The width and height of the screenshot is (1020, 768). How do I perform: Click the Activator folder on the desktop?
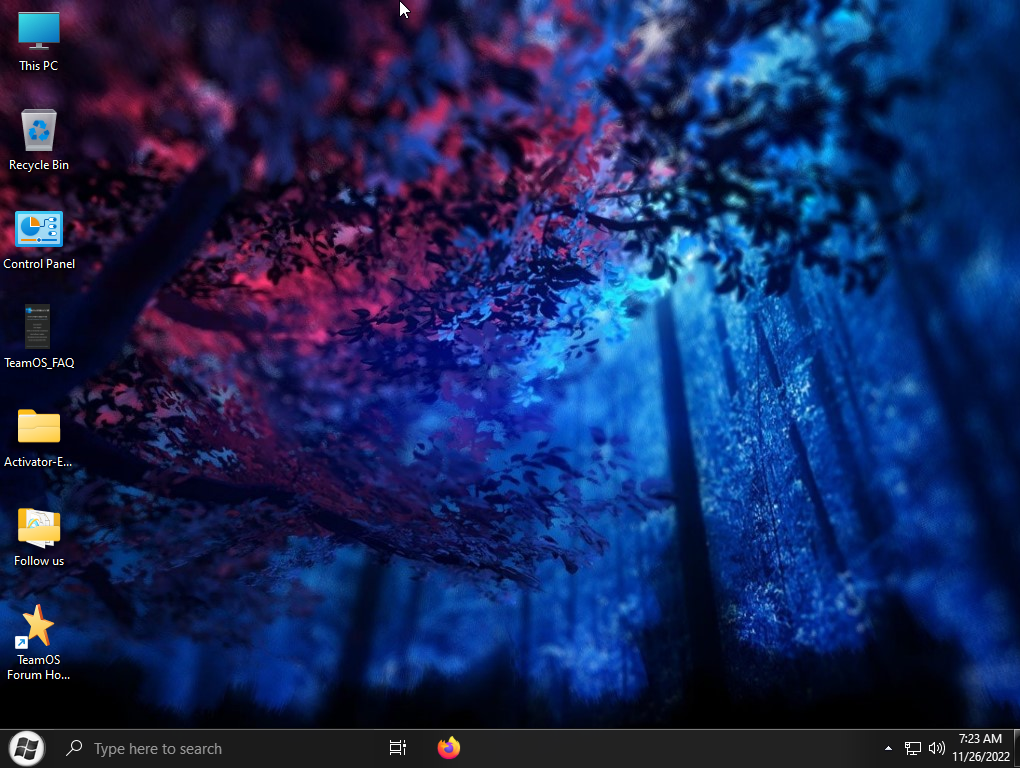point(39,427)
